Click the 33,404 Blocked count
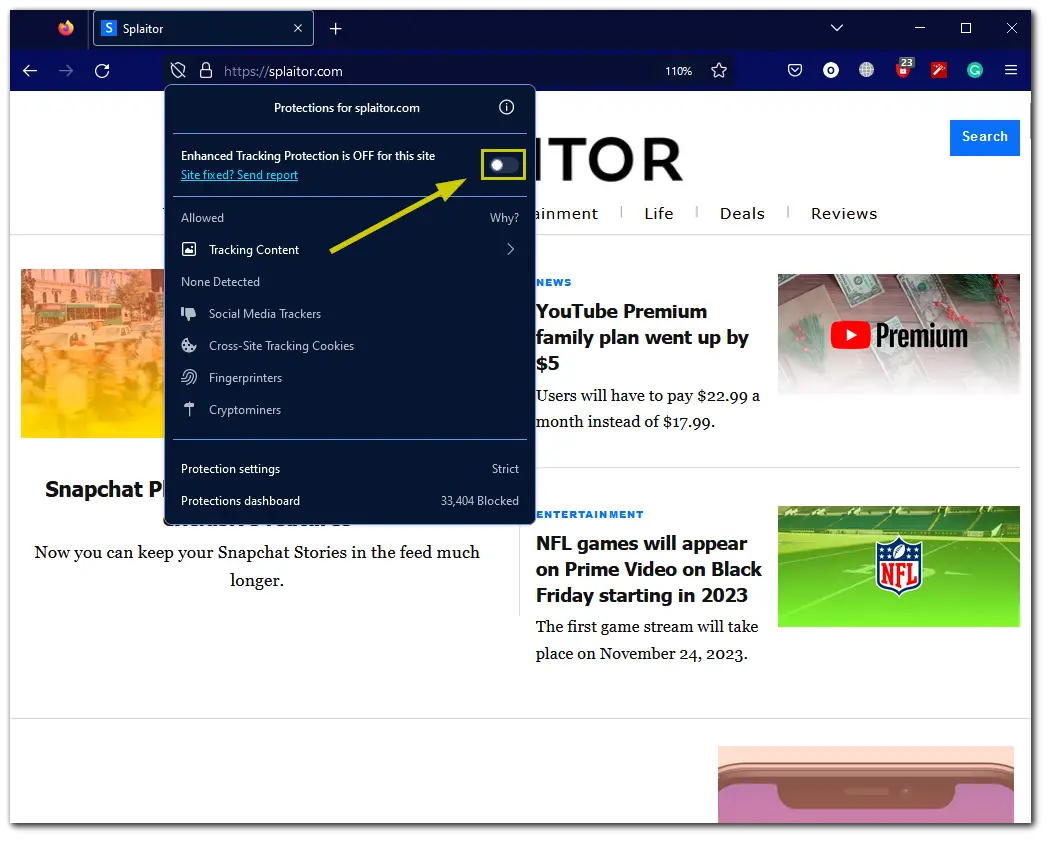The width and height of the screenshot is (1049, 841). point(480,501)
